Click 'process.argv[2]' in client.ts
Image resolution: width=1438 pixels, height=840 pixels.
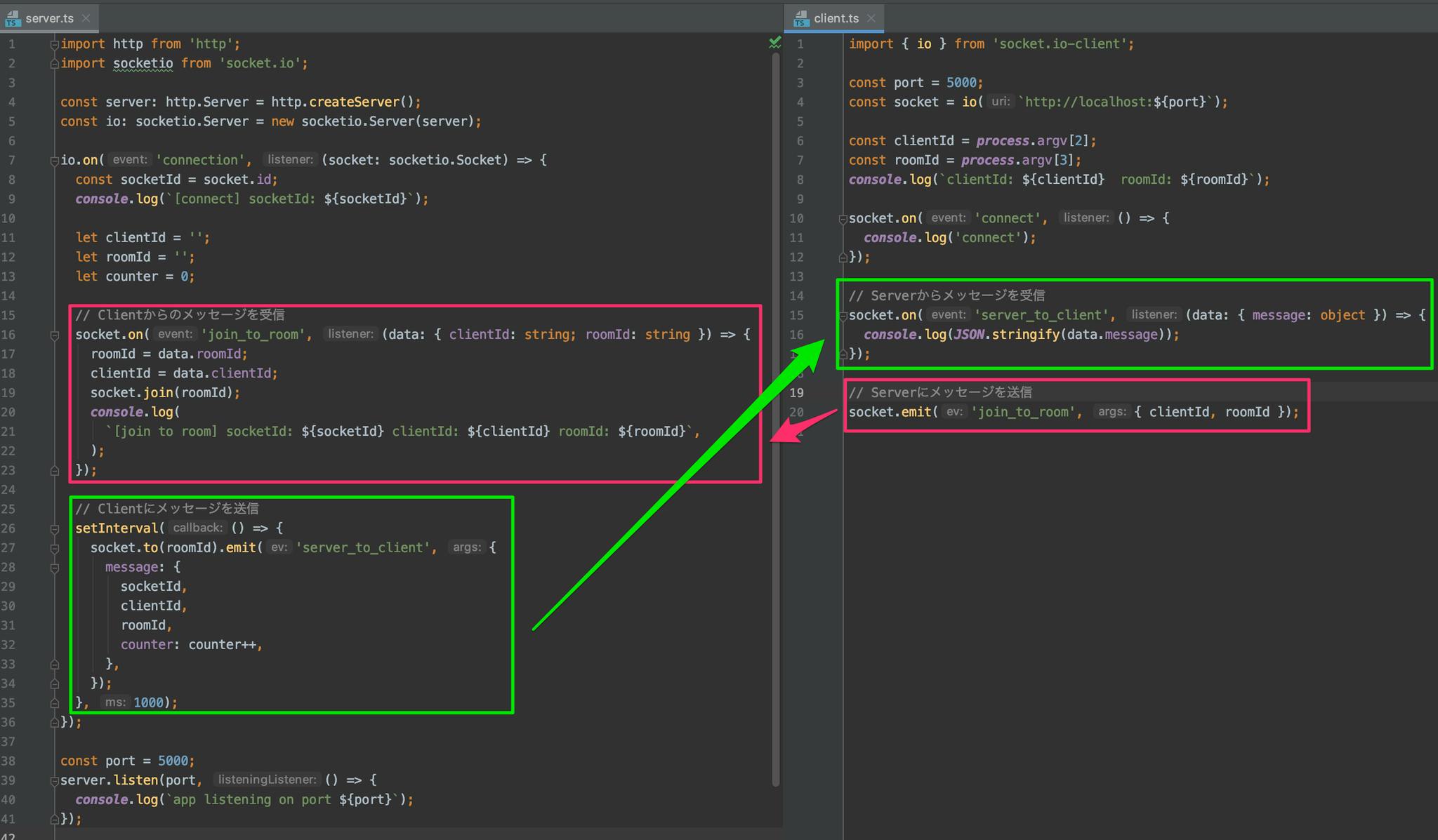point(1034,141)
